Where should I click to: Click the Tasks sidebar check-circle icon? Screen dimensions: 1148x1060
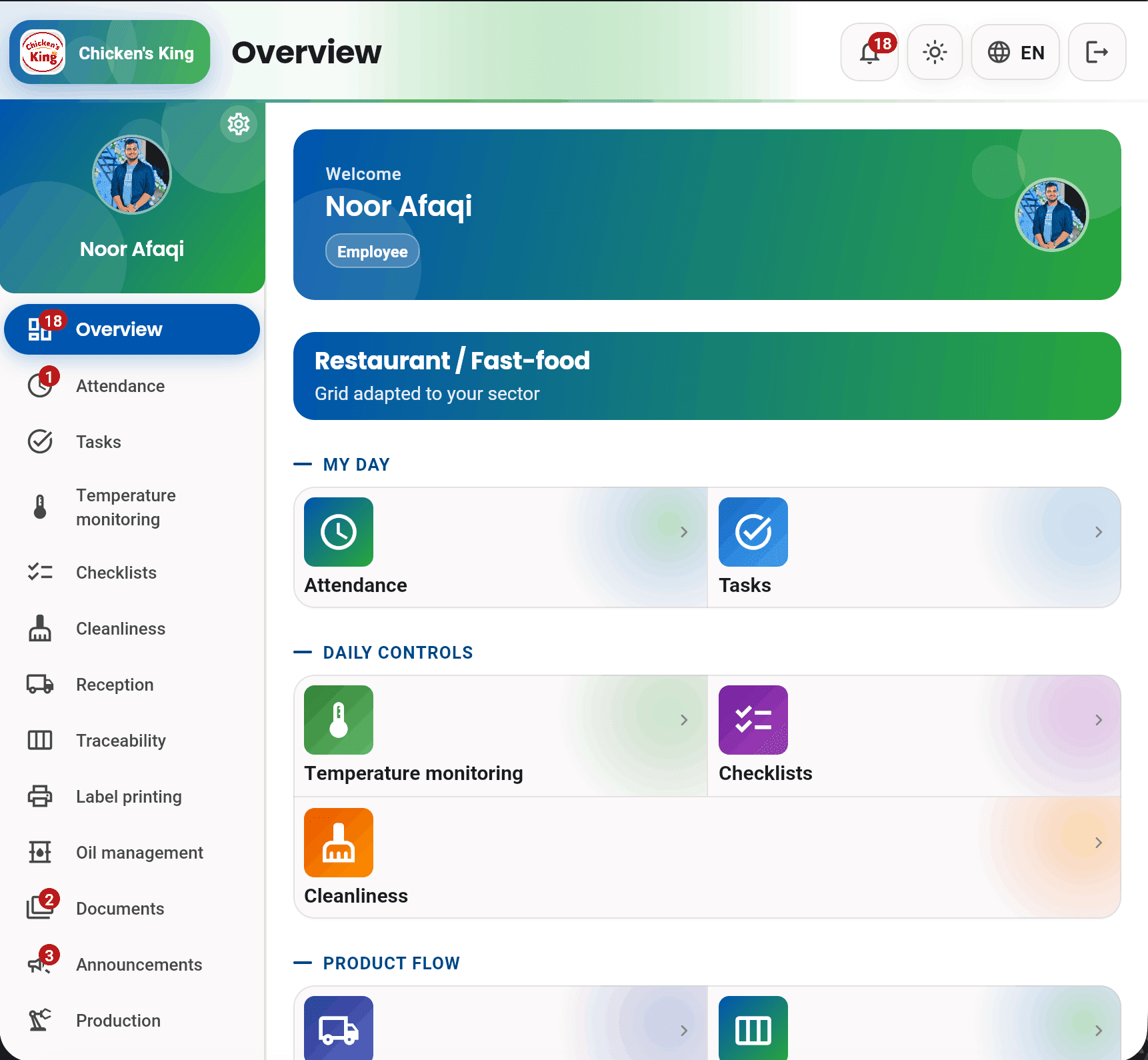(40, 442)
